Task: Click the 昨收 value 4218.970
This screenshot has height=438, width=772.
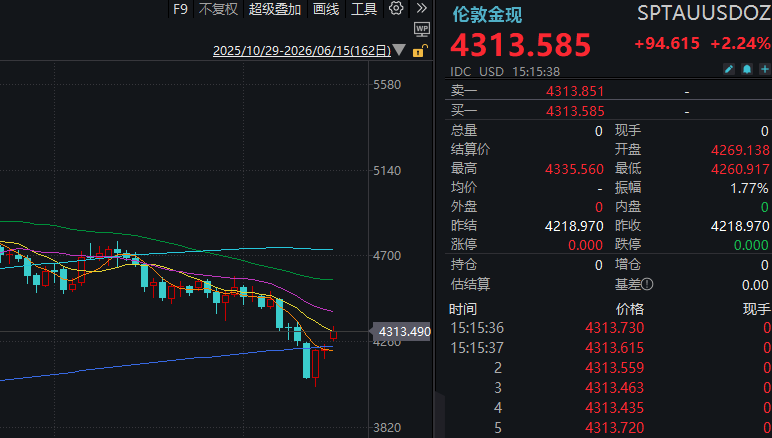Action: [x=740, y=226]
